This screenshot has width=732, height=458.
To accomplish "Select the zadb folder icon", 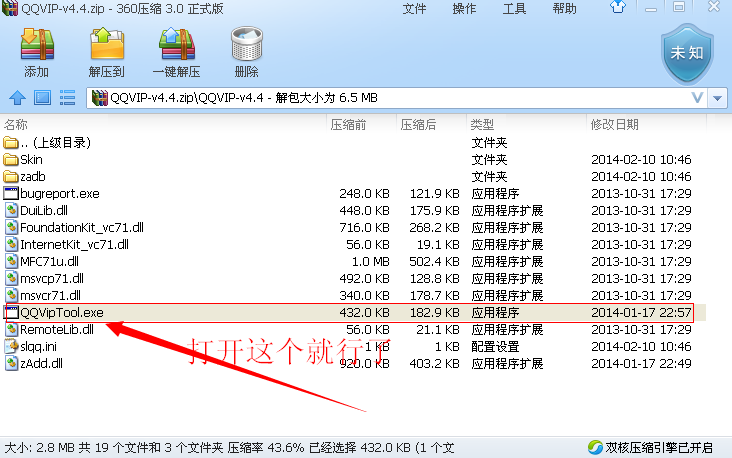I will pyautogui.click(x=11, y=176).
